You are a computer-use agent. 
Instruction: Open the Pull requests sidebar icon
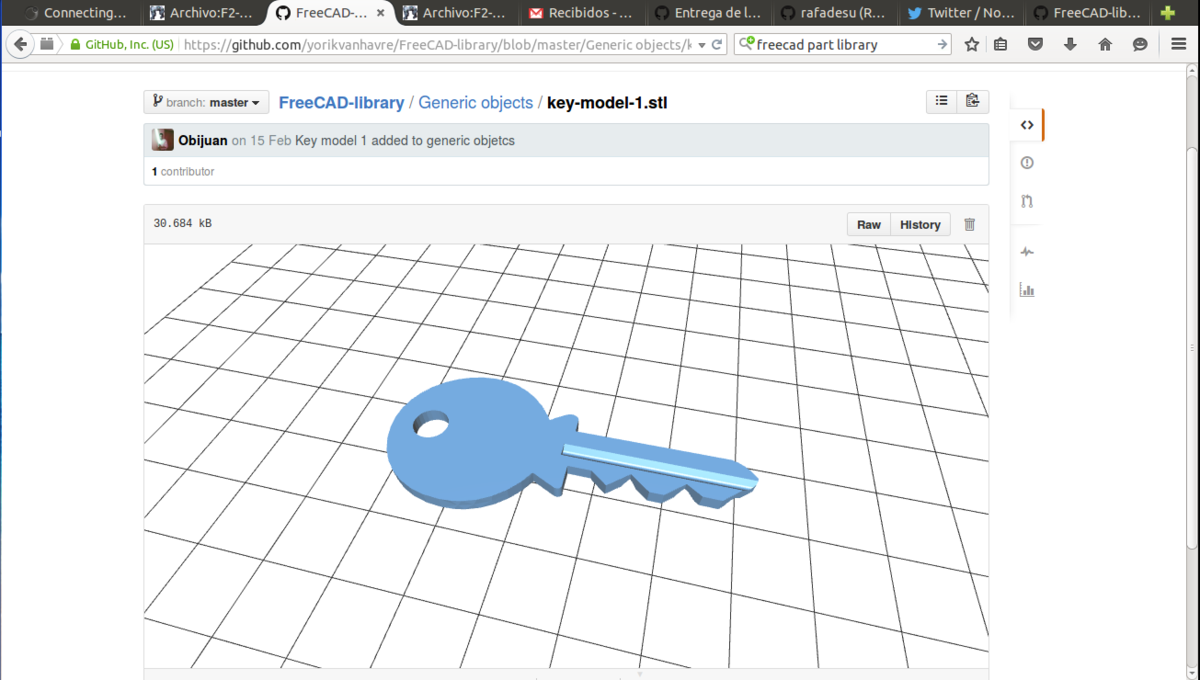point(1027,201)
